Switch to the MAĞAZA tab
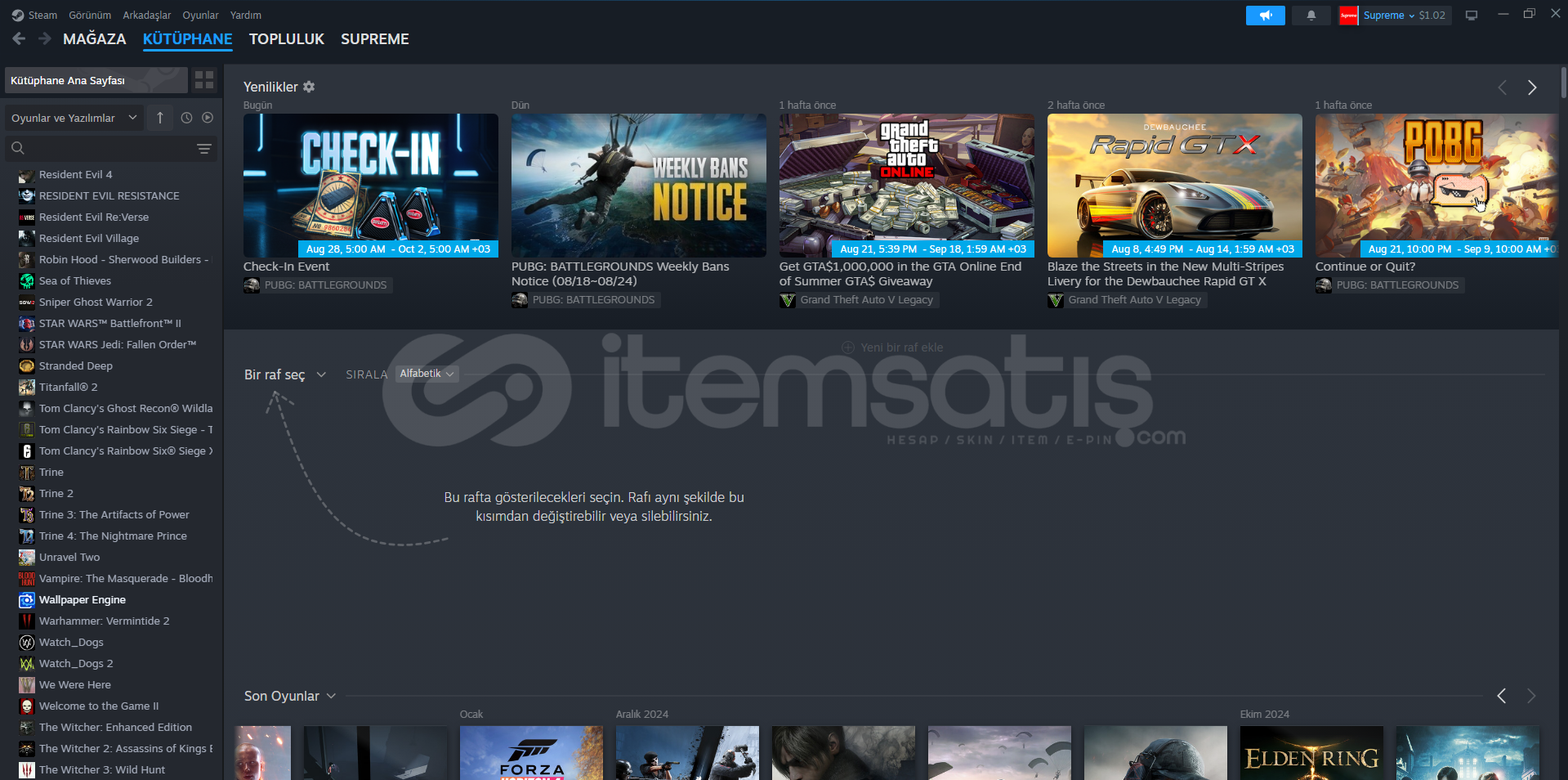This screenshot has width=1568, height=780. click(x=95, y=38)
